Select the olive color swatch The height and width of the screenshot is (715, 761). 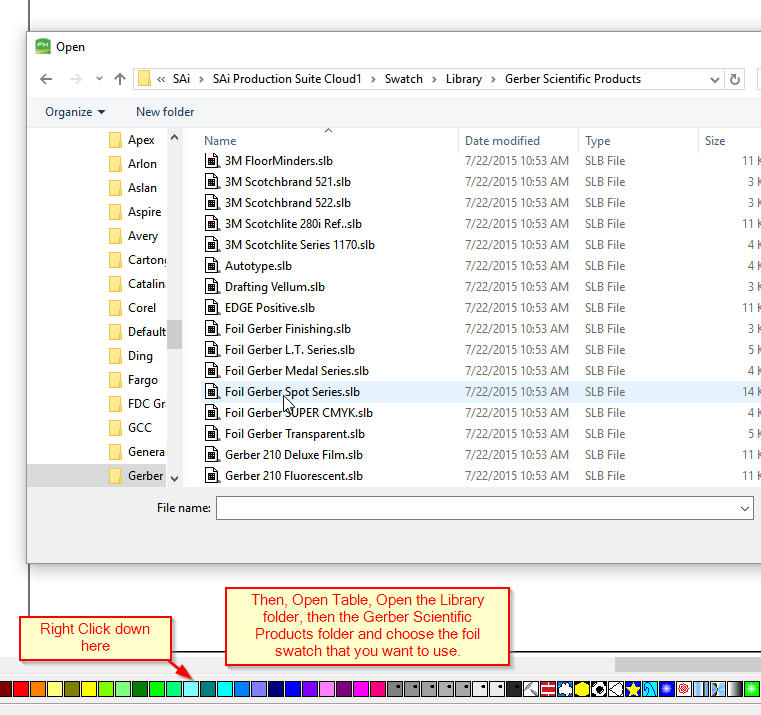click(72, 689)
